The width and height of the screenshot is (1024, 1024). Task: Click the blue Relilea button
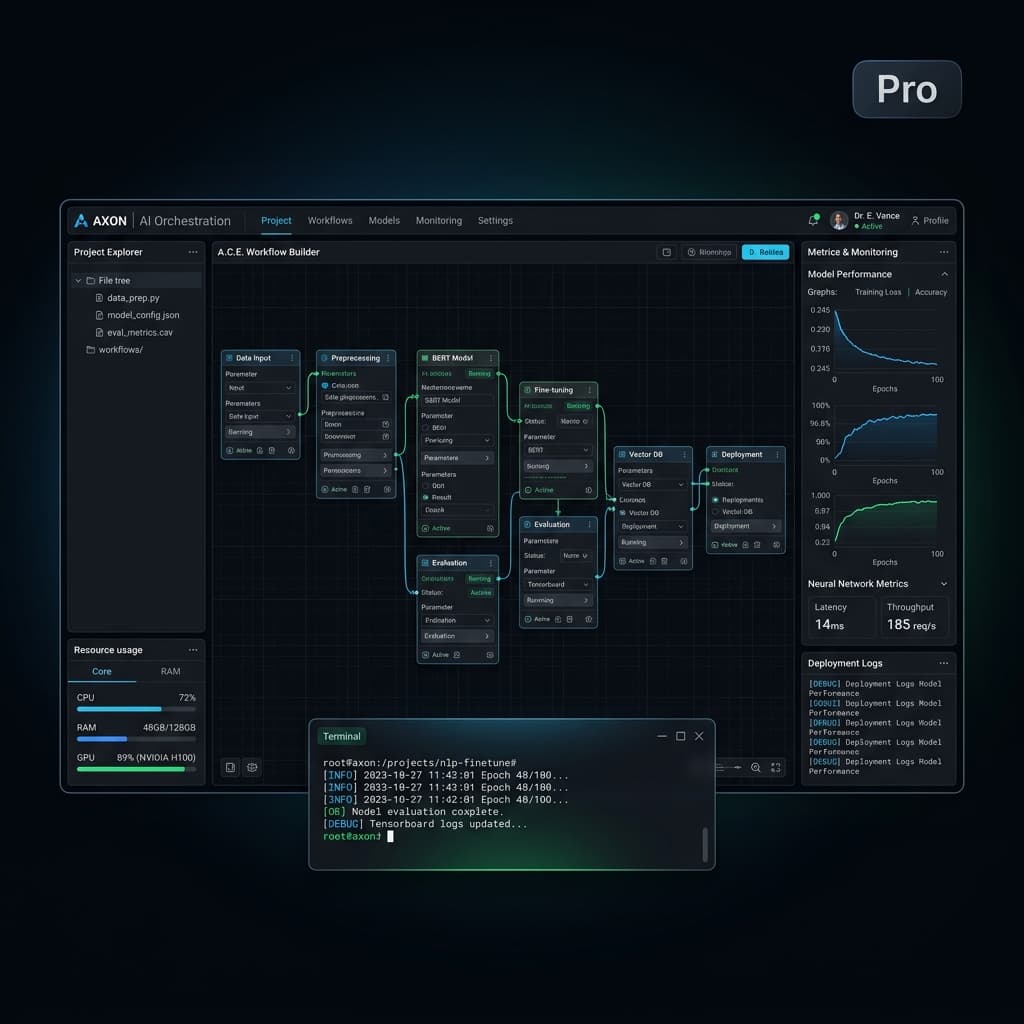coord(765,252)
